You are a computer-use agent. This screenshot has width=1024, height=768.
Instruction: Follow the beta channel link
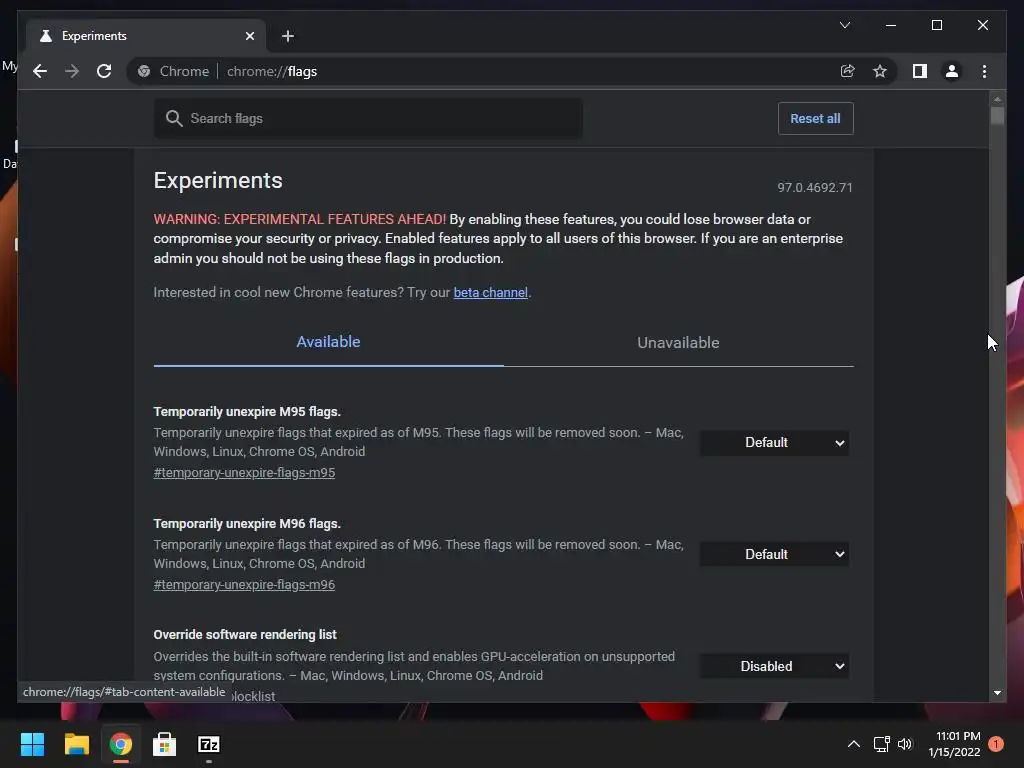490,293
